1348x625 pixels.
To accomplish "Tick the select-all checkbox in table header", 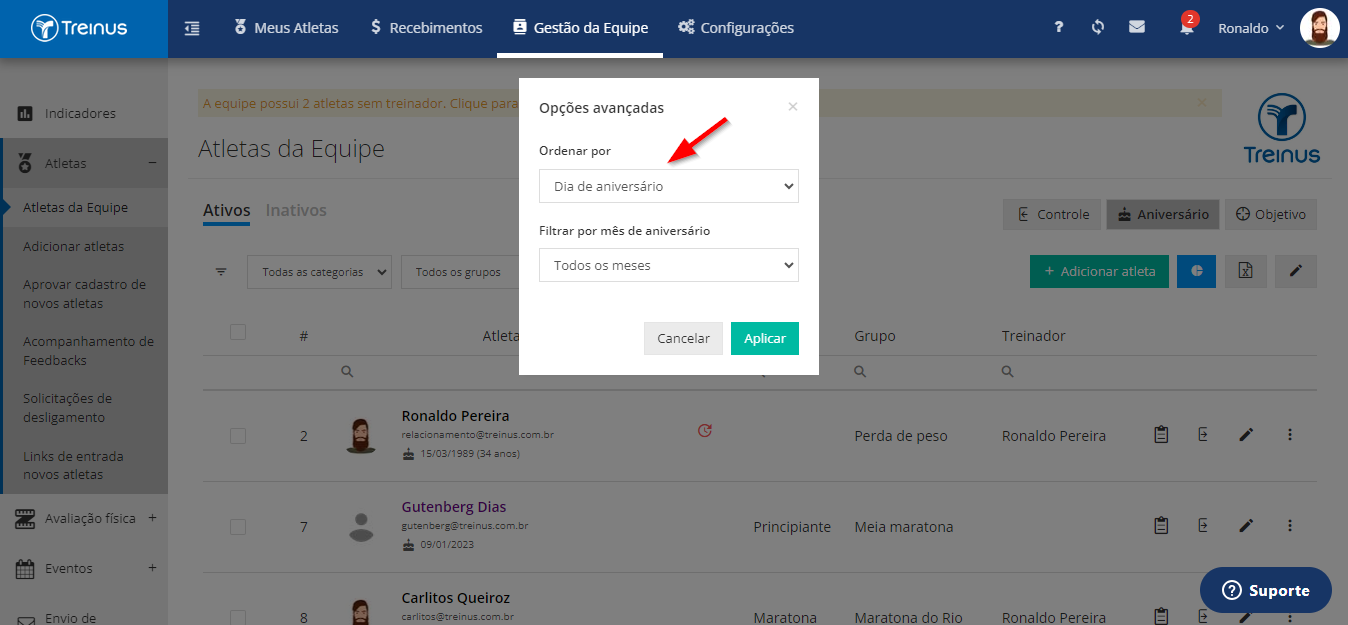I will [x=238, y=332].
